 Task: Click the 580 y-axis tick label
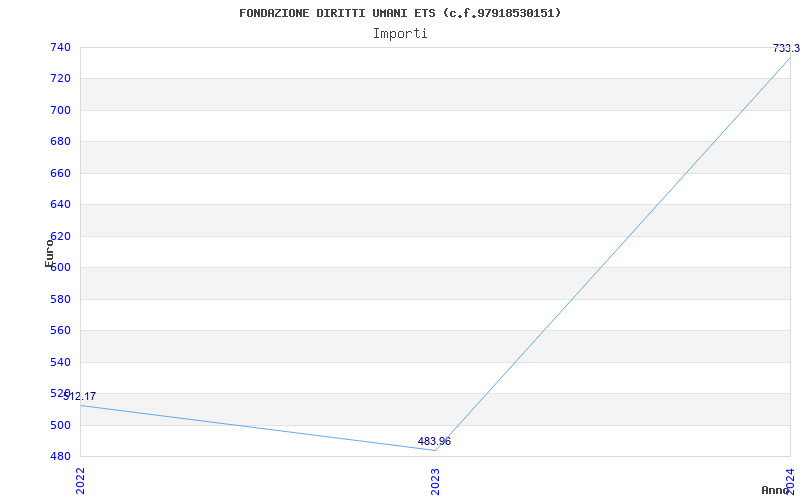tap(60, 299)
